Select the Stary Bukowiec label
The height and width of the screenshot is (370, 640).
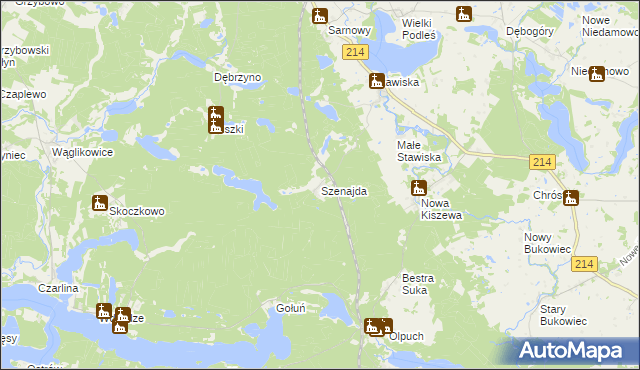(x=563, y=315)
